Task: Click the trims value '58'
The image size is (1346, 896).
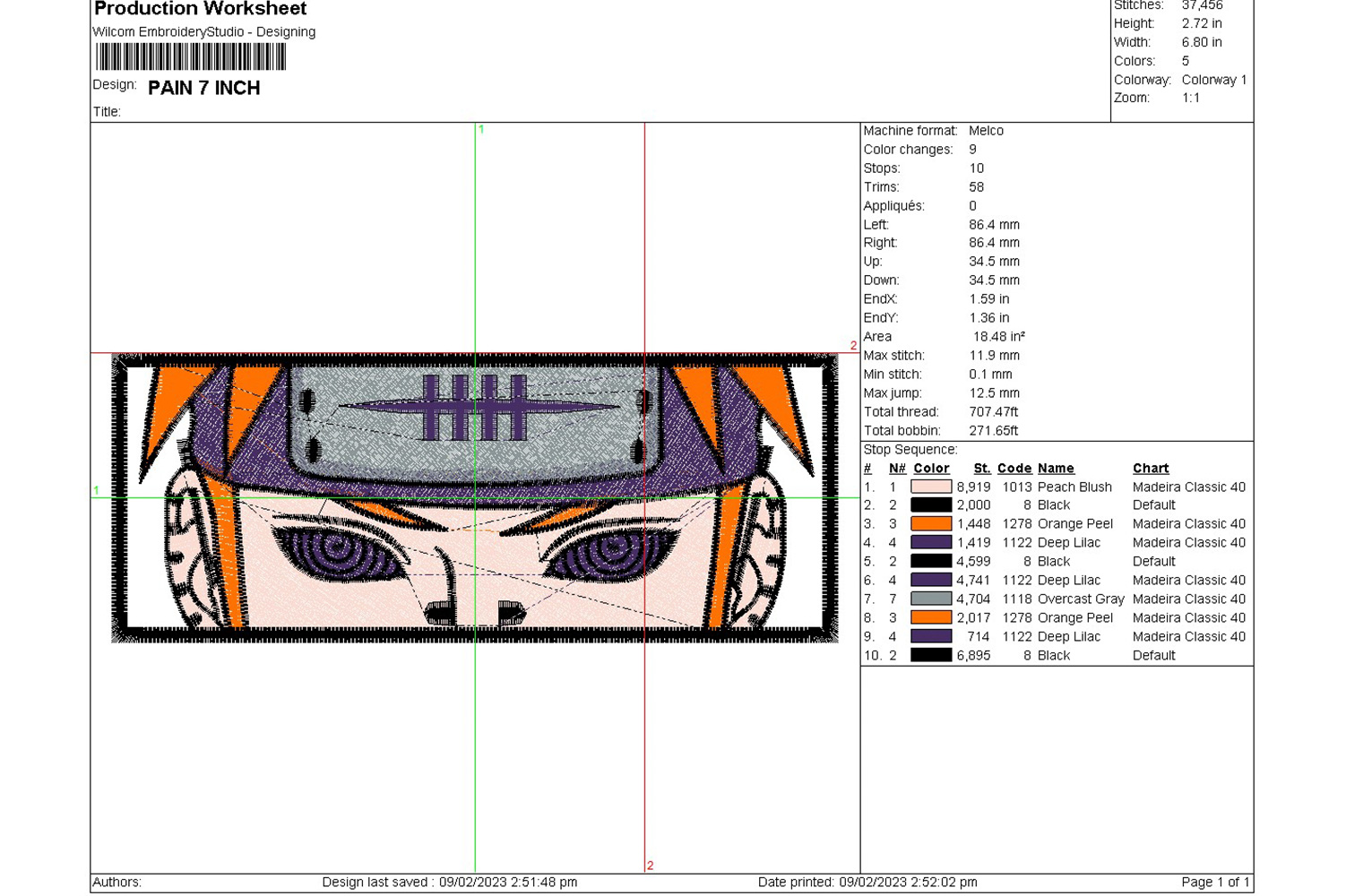Action: (977, 187)
